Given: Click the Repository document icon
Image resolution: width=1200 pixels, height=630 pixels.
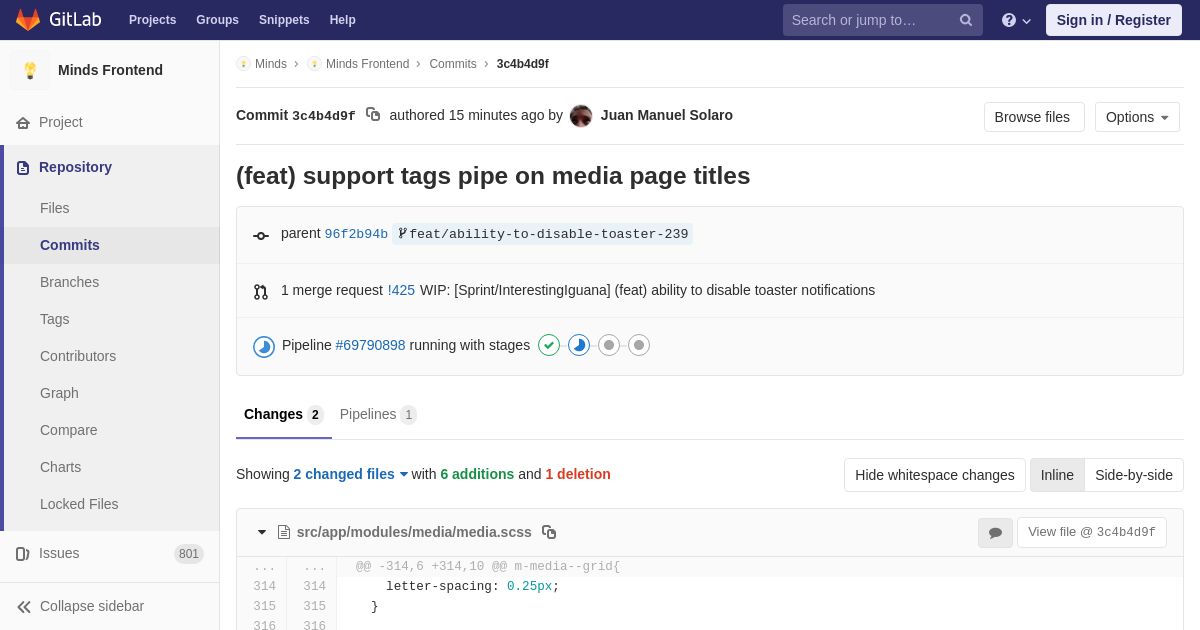Looking at the screenshot, I should [x=23, y=167].
